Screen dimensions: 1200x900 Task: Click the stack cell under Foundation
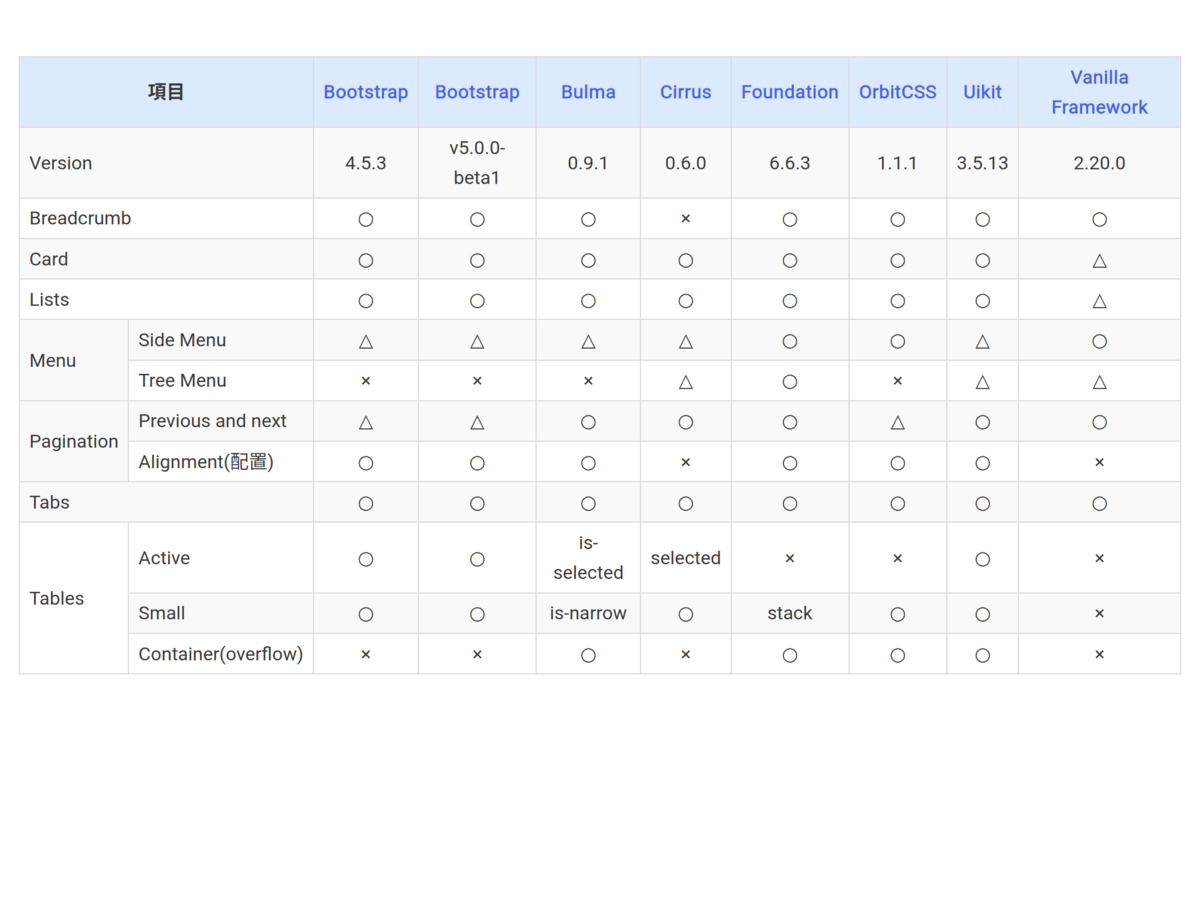(x=790, y=613)
